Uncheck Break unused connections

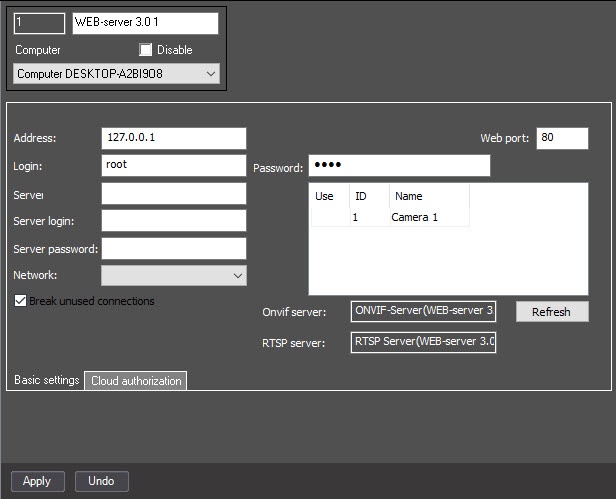coord(20,301)
